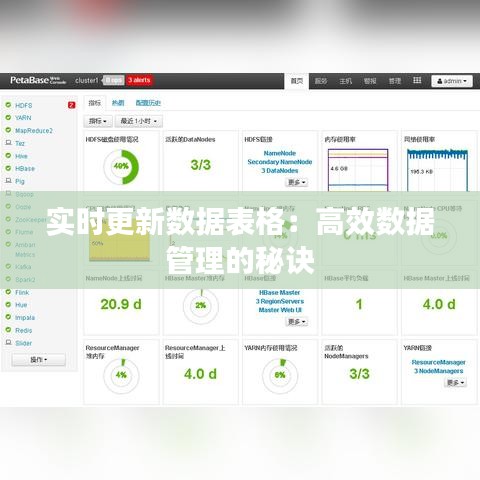Open the 最近1小时 time range dropdown

click(139, 121)
